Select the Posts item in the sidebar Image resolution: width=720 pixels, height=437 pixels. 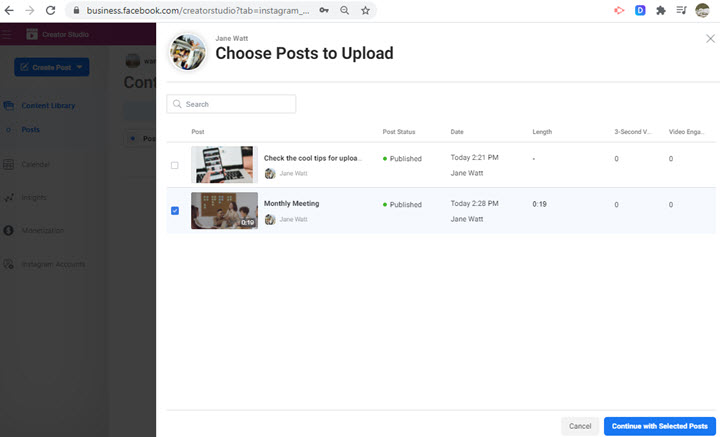tap(31, 130)
